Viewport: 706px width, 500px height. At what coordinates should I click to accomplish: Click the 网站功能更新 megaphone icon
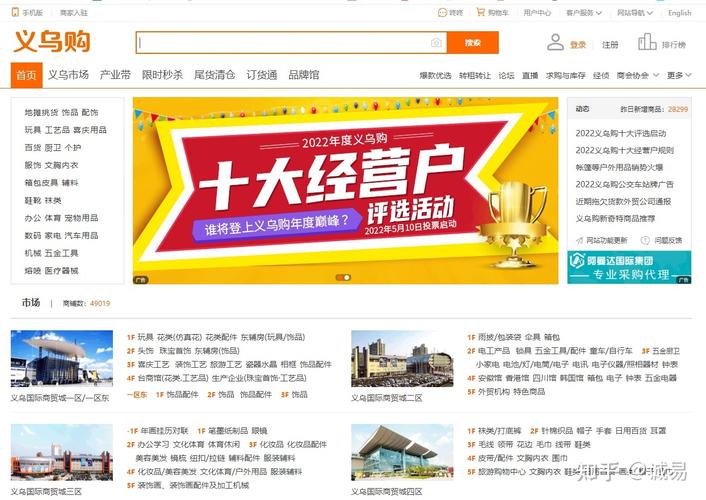click(x=579, y=240)
